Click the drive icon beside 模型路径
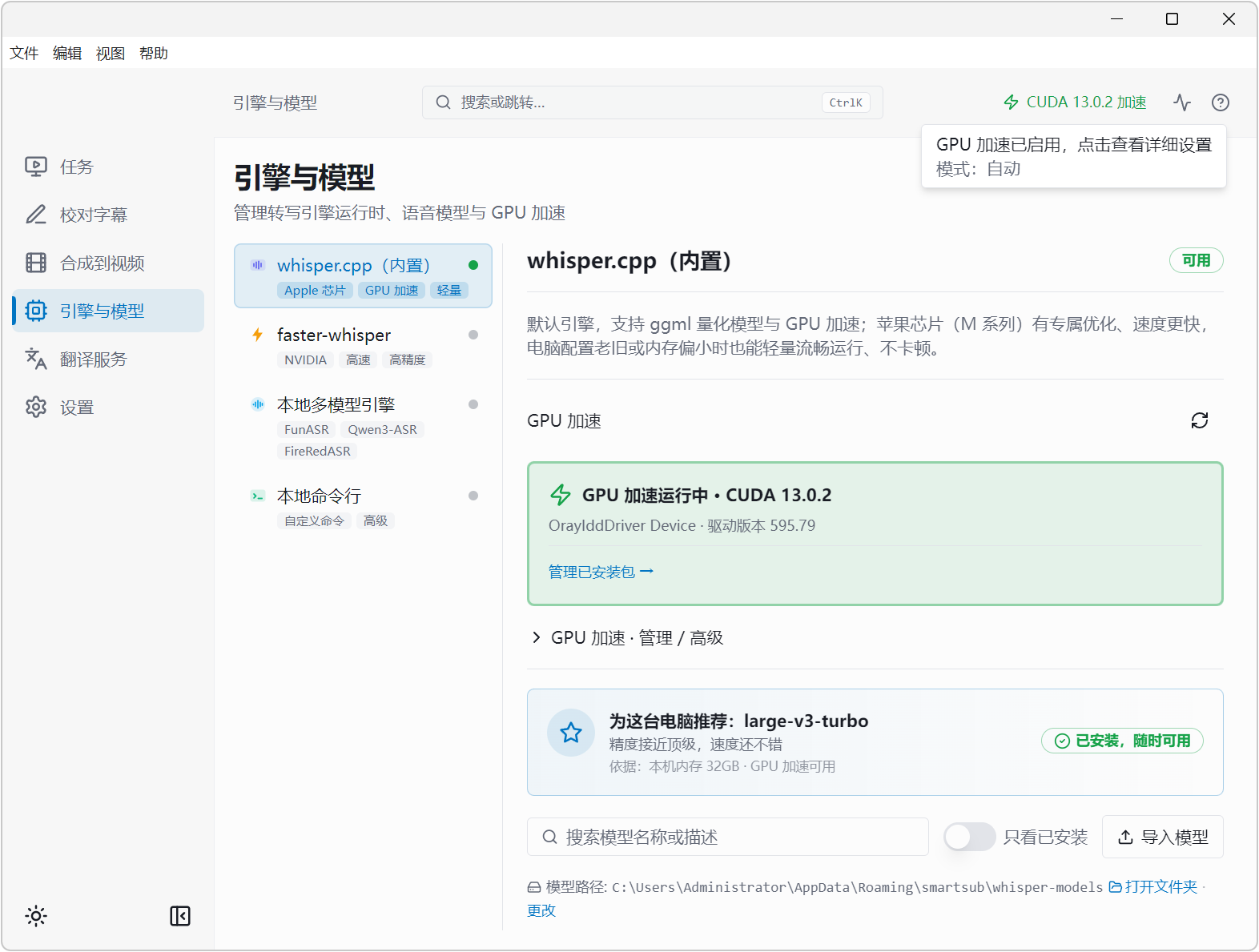 [534, 887]
